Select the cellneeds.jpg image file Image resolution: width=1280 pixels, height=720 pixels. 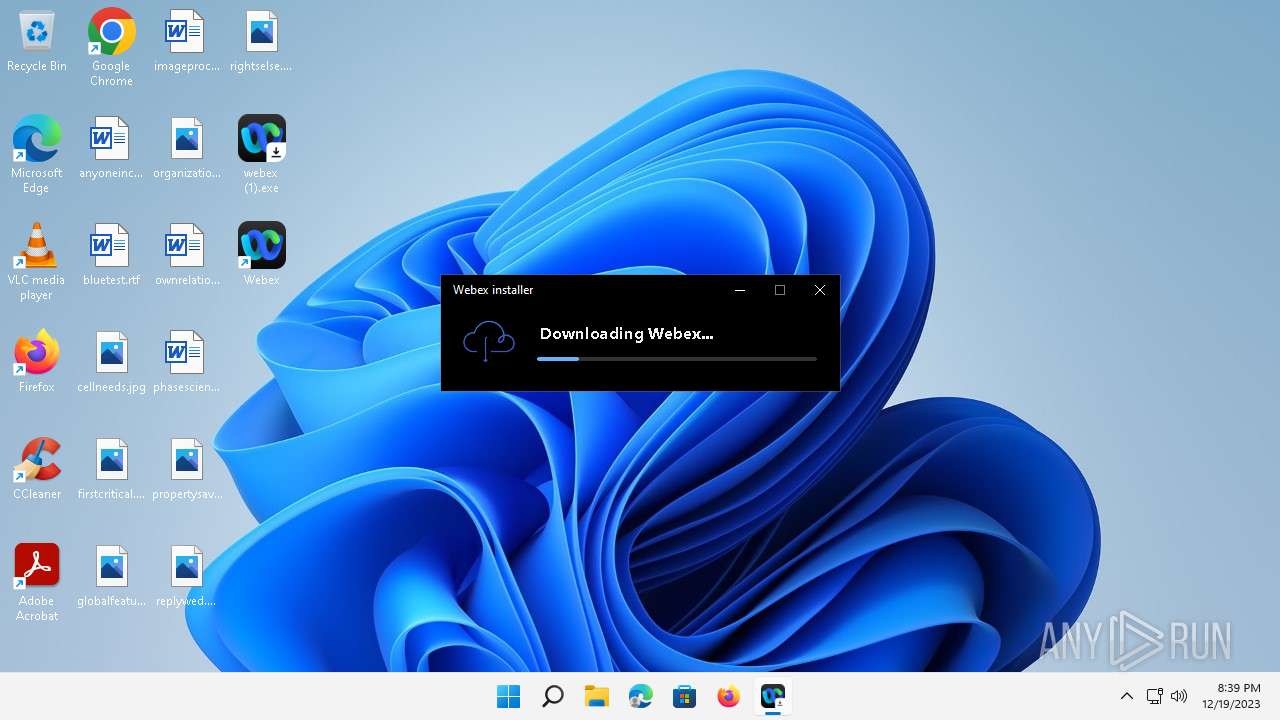111,364
